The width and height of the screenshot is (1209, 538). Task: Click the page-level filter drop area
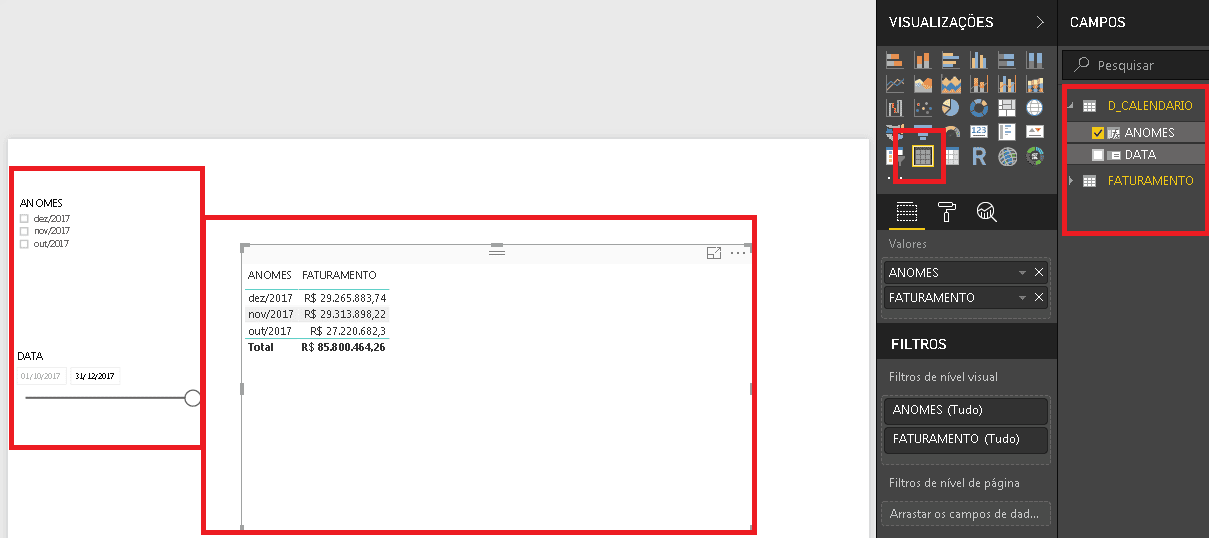click(x=966, y=514)
